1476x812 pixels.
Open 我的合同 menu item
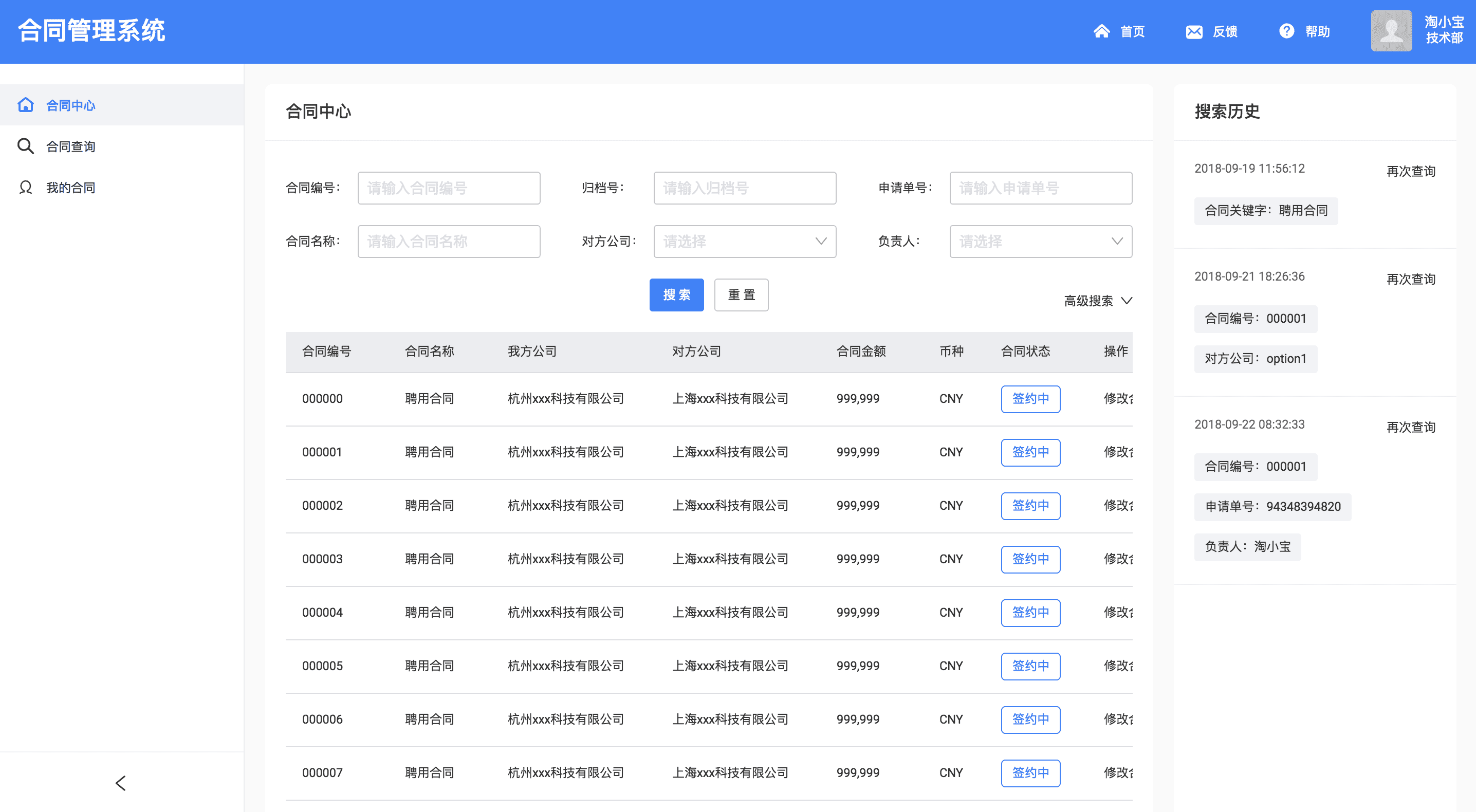coord(122,188)
